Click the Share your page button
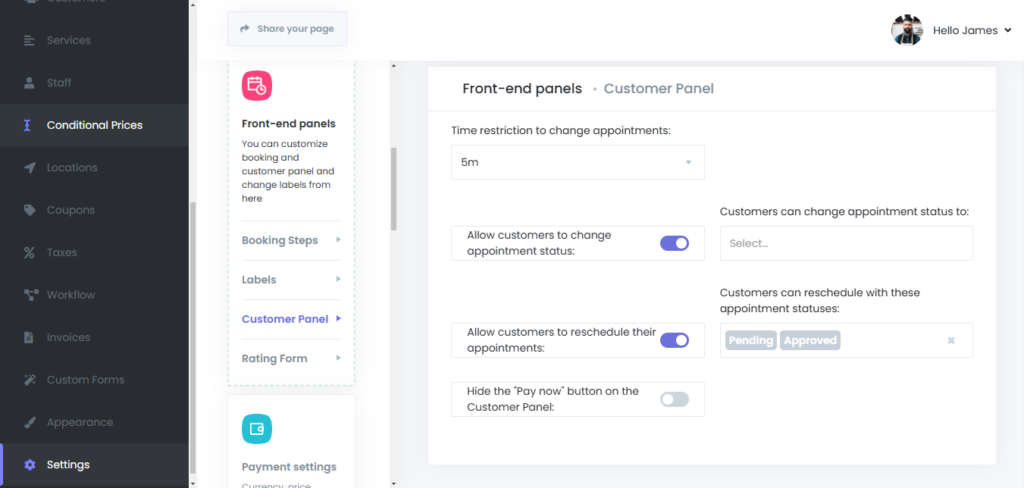Screen dimensions: 1024x488 (x=287, y=29)
